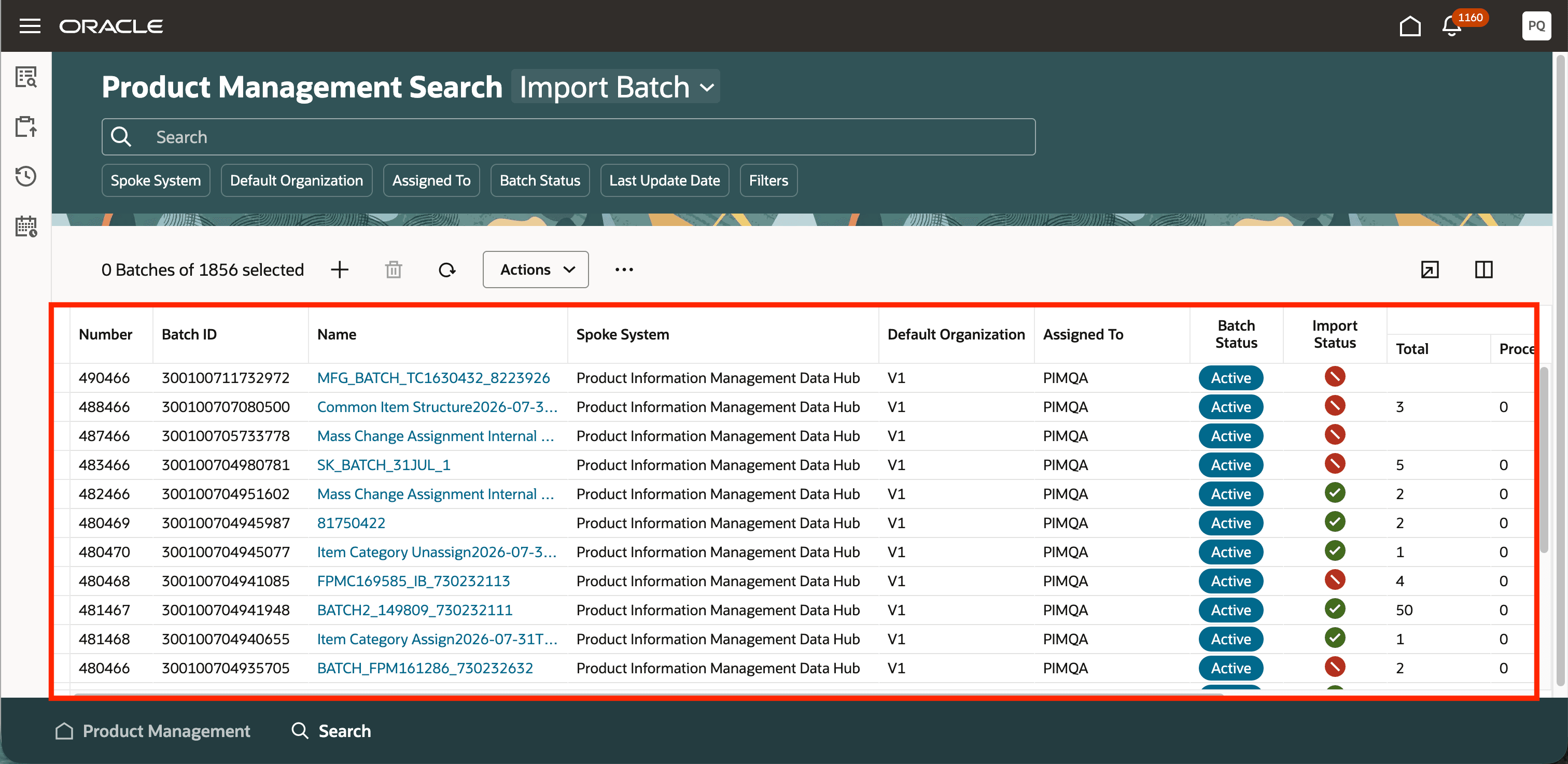
Task: Expand the Import Batch object selector
Action: [x=615, y=87]
